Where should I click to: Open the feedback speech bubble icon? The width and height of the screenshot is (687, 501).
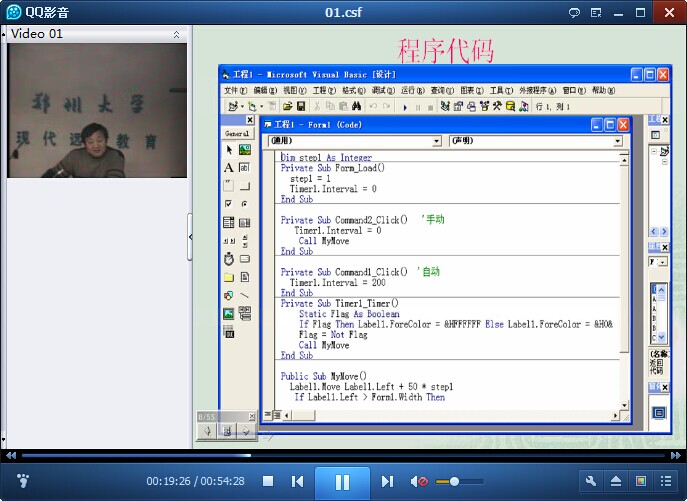coord(574,13)
